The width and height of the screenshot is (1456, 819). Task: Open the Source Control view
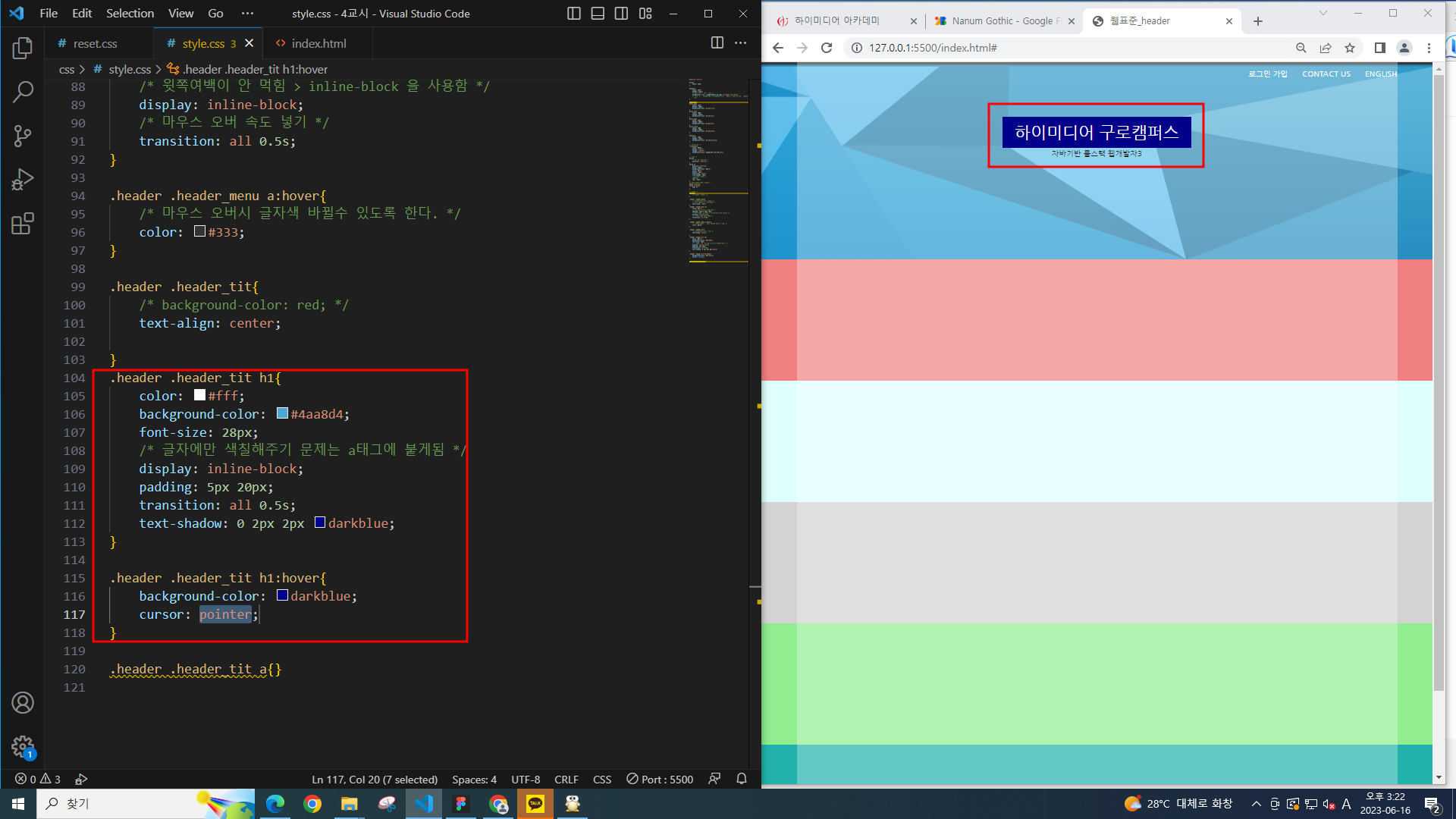(x=23, y=136)
